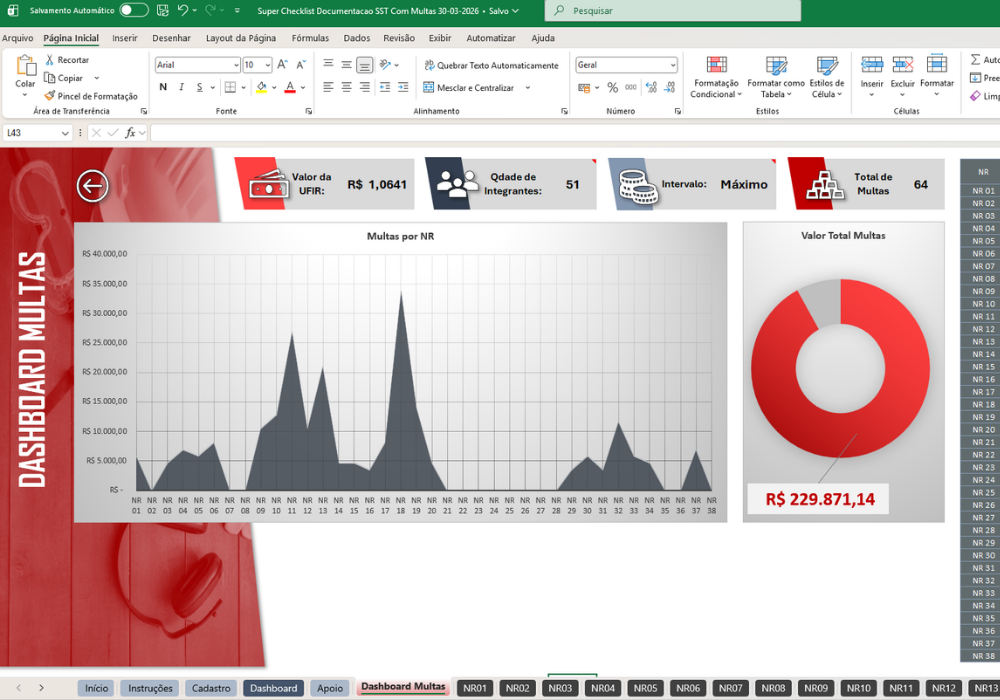Click the increase indent icon
The height and width of the screenshot is (700, 1000).
click(x=403, y=87)
